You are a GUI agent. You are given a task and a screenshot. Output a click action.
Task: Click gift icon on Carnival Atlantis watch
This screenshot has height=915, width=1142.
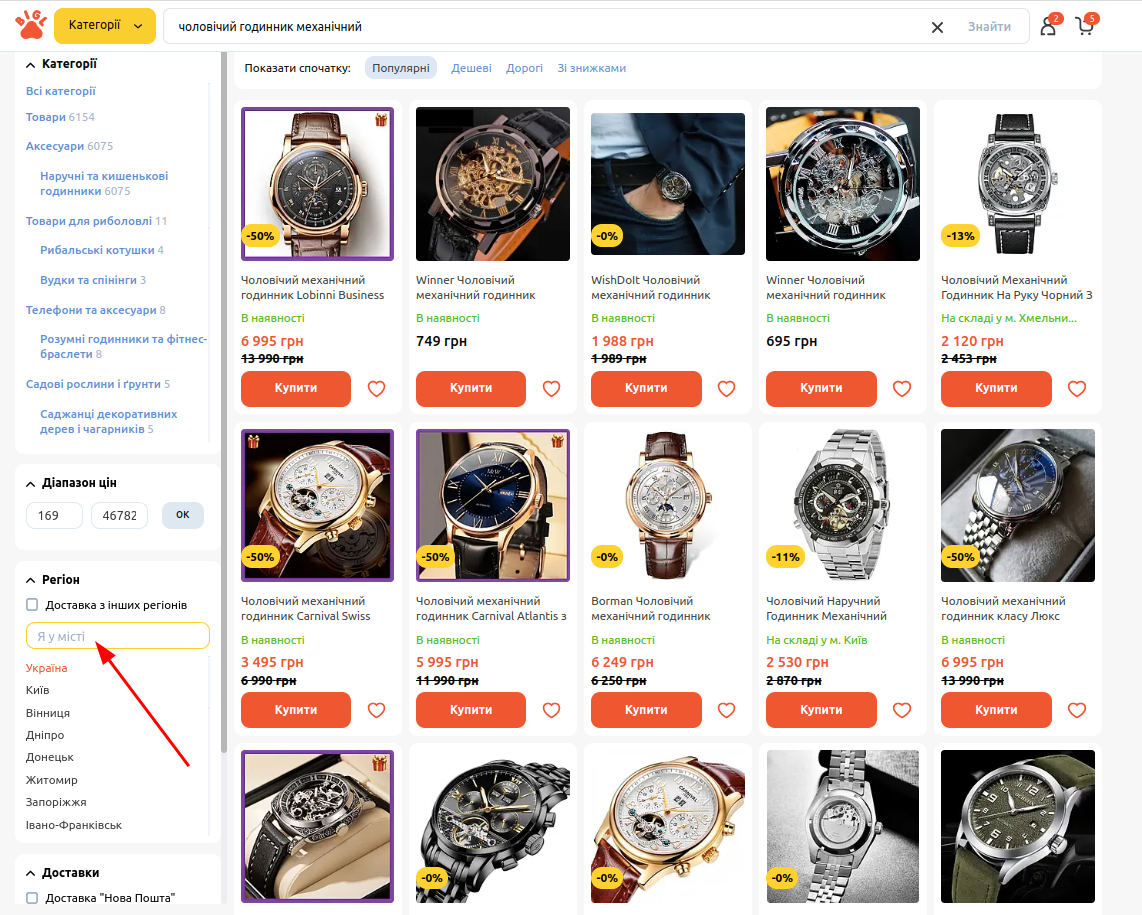tap(558, 442)
